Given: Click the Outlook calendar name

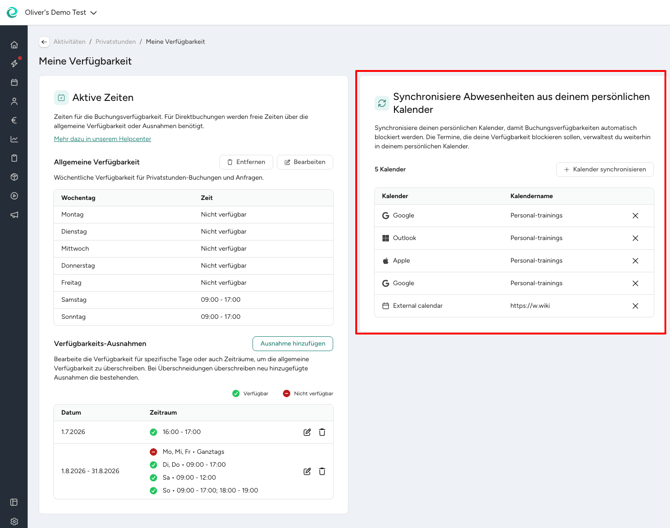Looking at the screenshot, I should pos(536,238).
